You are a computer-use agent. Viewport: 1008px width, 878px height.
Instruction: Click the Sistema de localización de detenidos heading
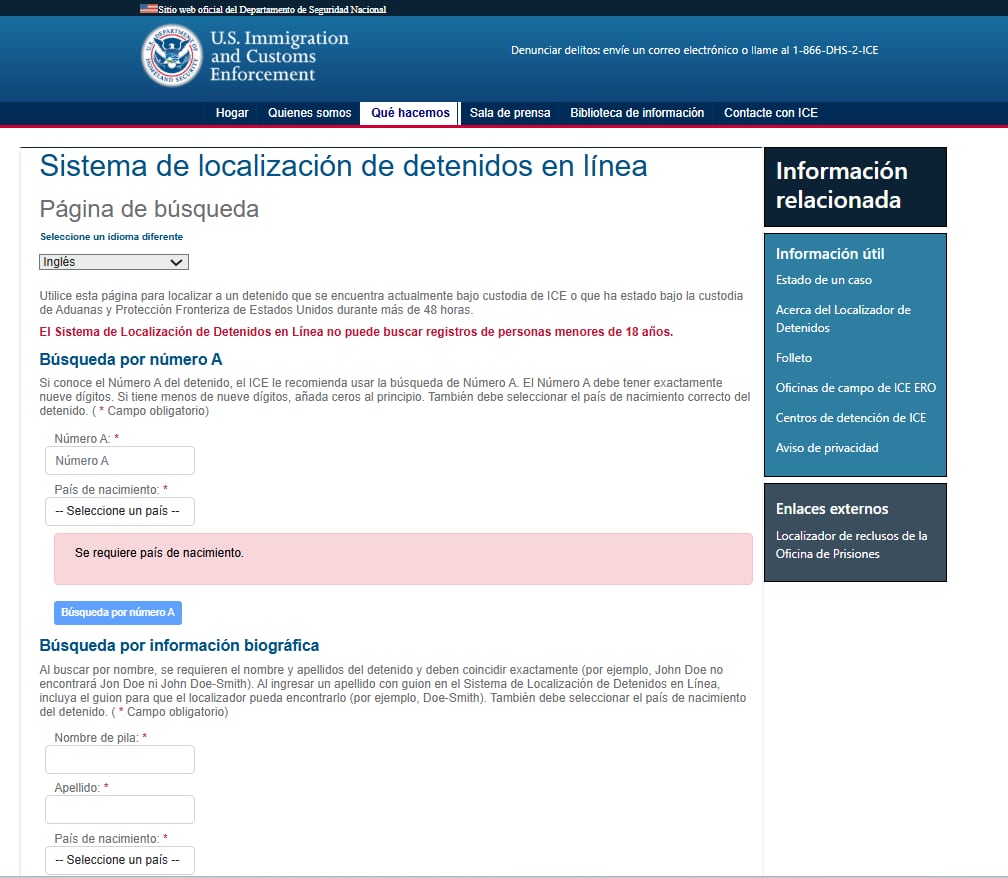click(x=343, y=166)
